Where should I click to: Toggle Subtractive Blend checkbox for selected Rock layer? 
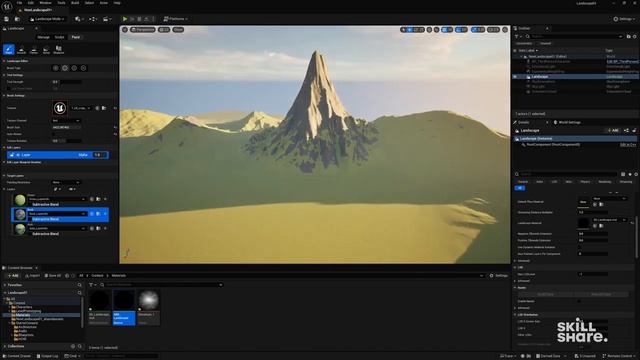click(x=30, y=219)
